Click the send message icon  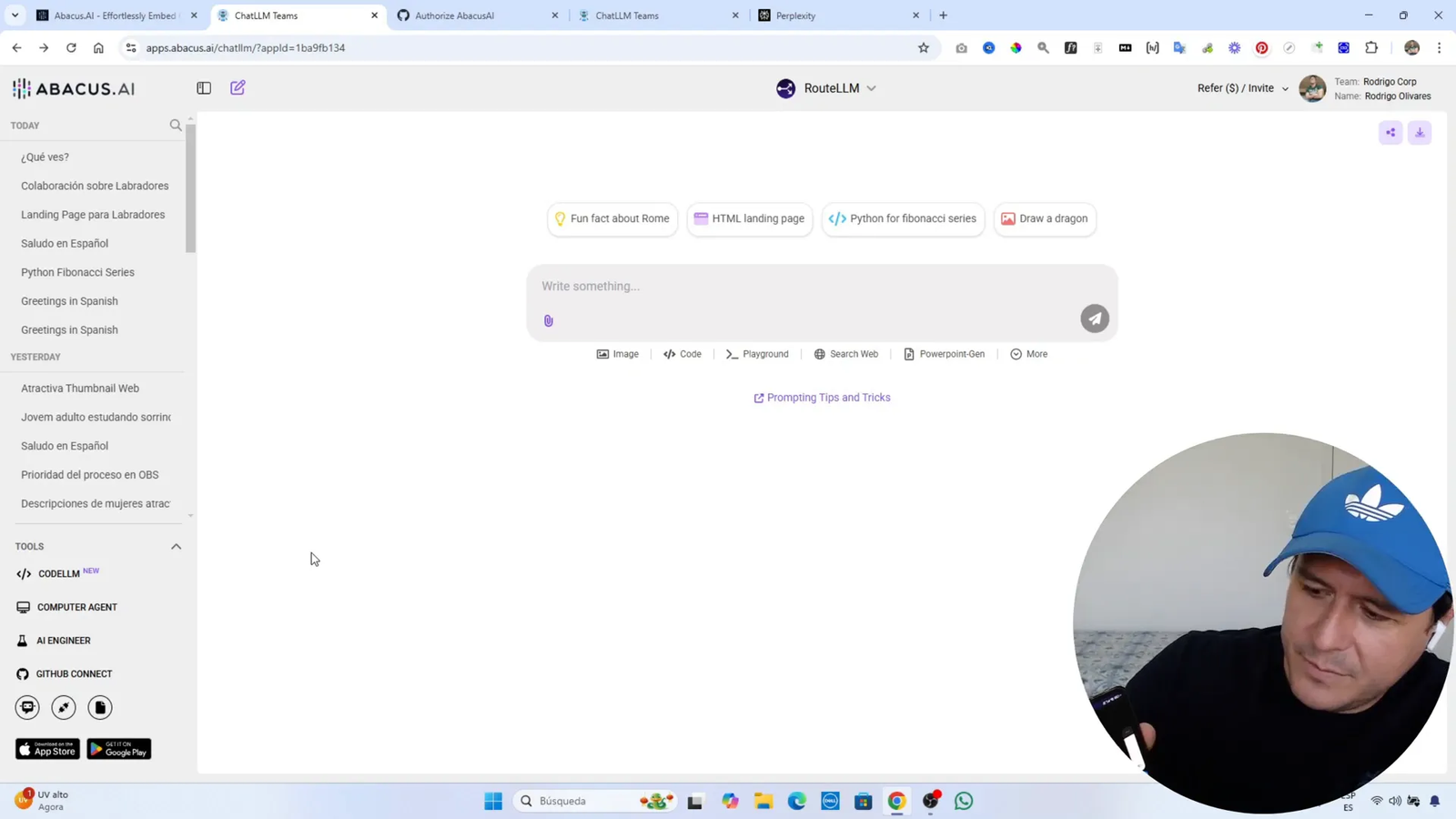pyautogui.click(x=1093, y=318)
